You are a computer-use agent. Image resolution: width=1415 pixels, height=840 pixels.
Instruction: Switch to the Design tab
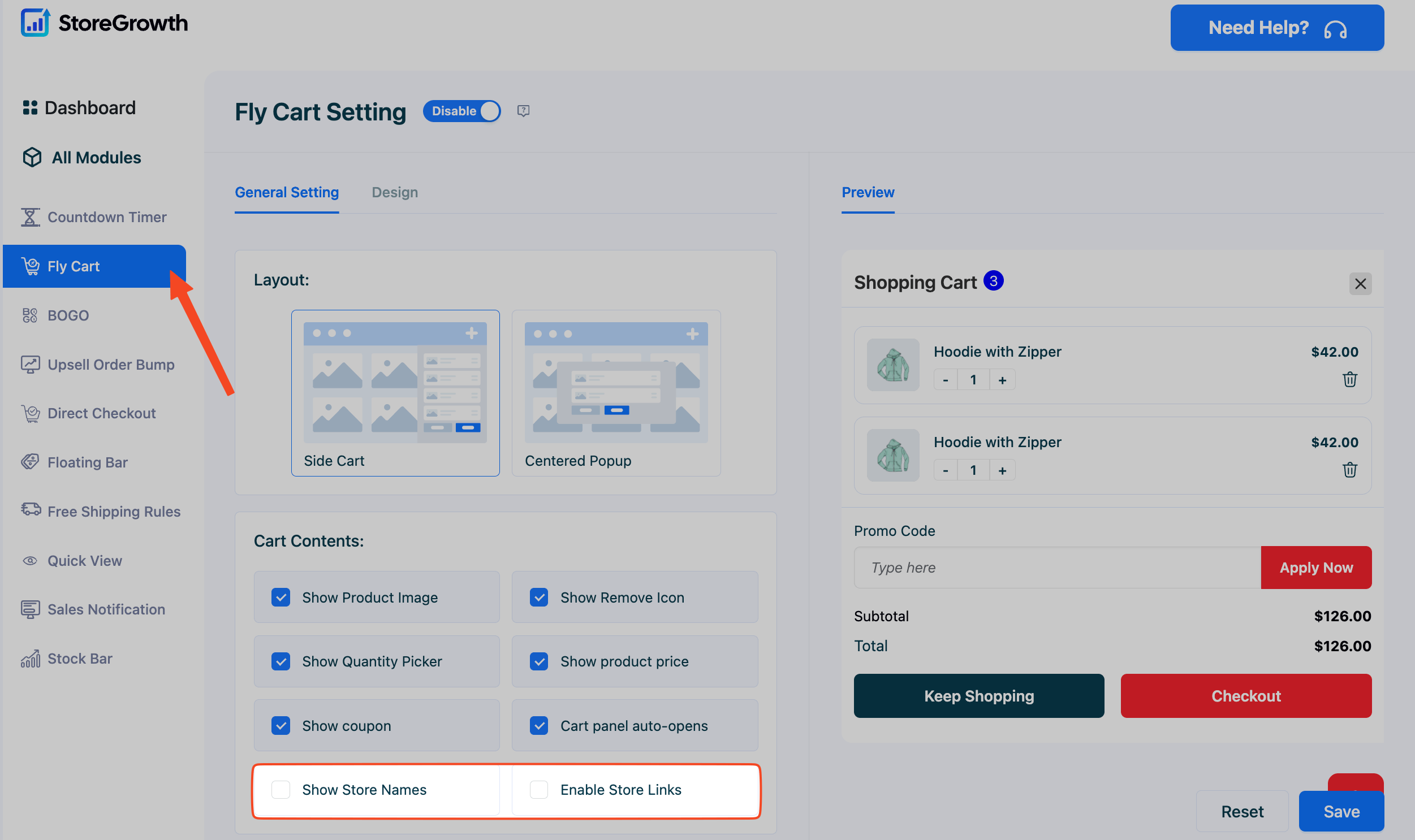(x=395, y=192)
